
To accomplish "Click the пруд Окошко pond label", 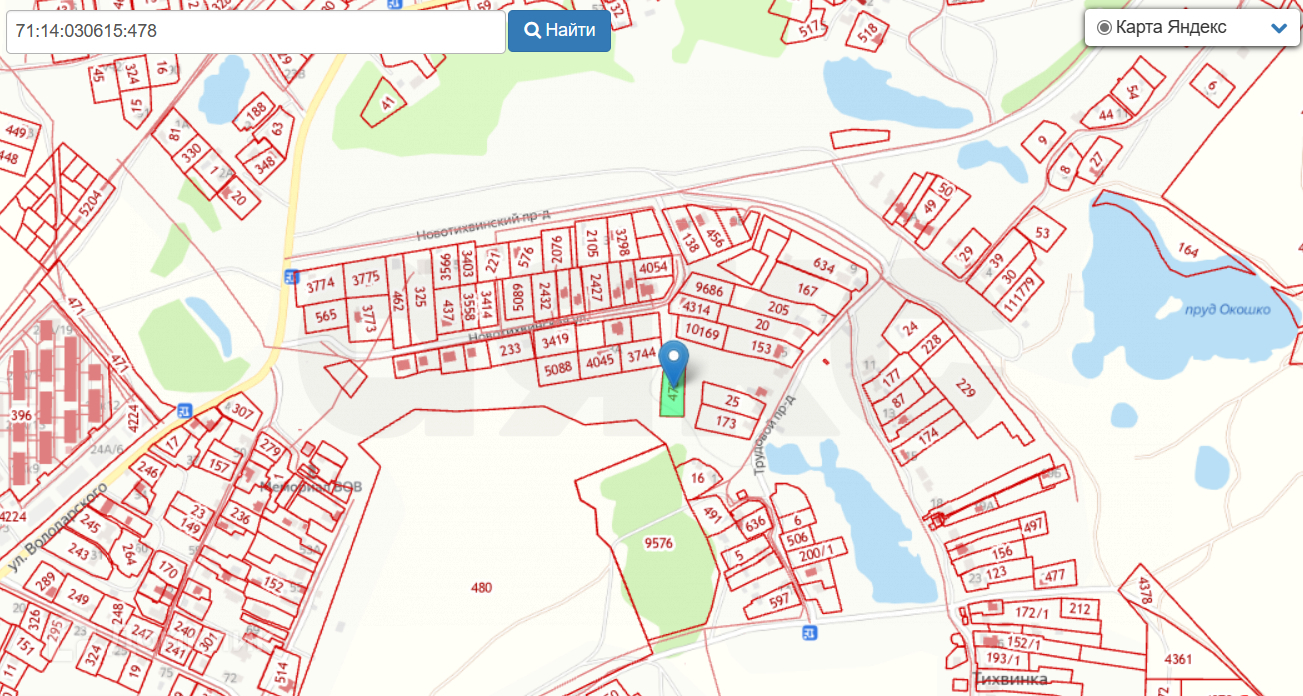I will pos(1227,310).
